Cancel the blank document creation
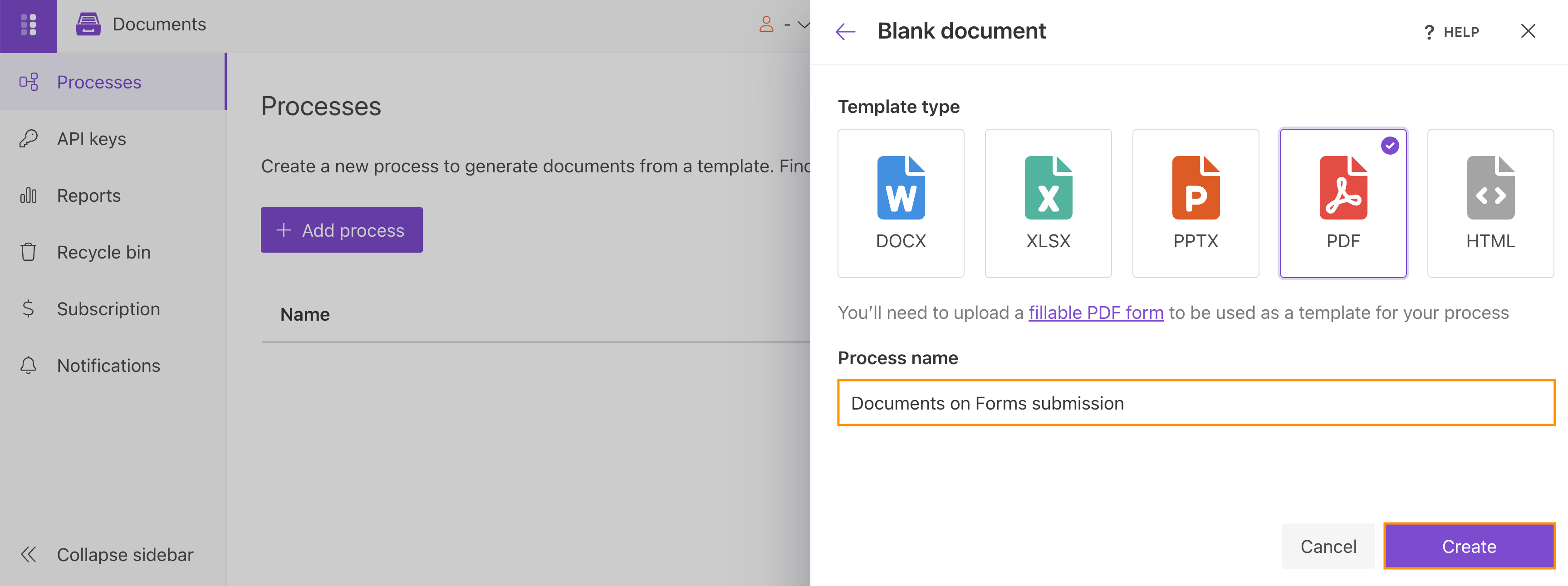Screen dimensions: 1568x586 pyautogui.click(x=1328, y=547)
